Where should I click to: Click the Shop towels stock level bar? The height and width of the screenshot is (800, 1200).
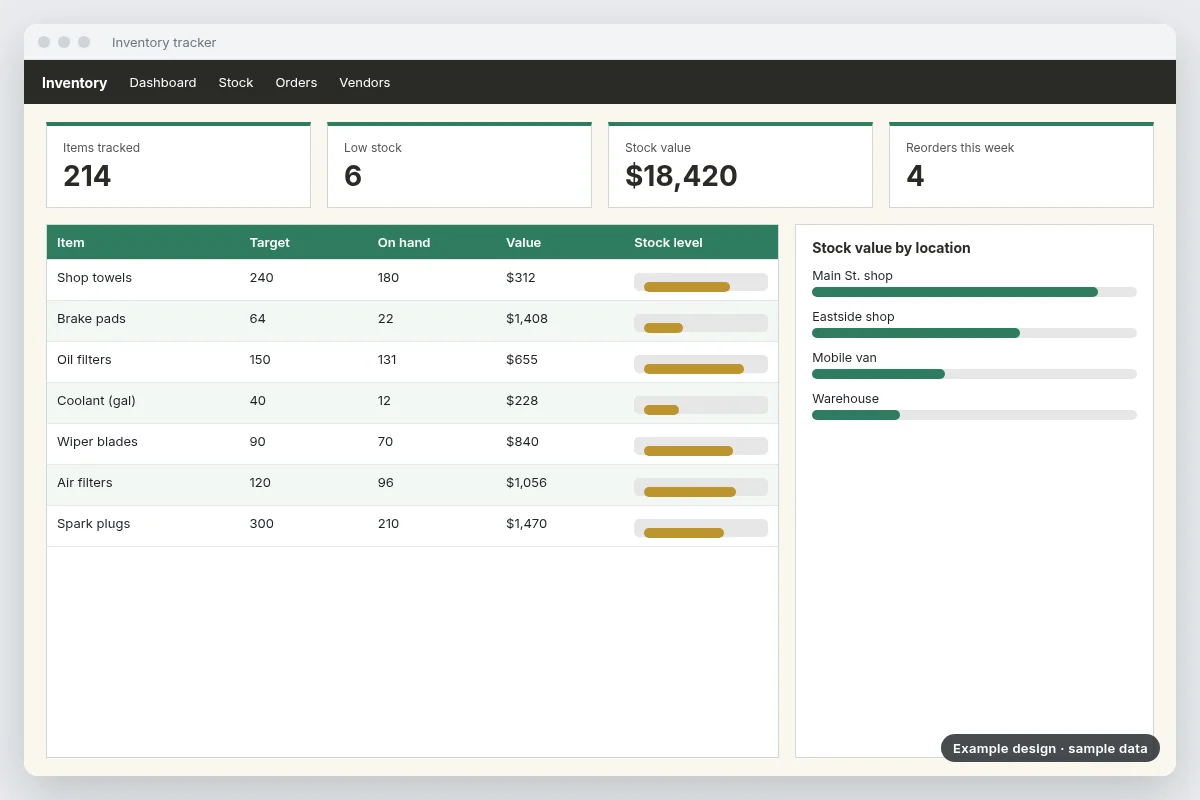coord(701,282)
